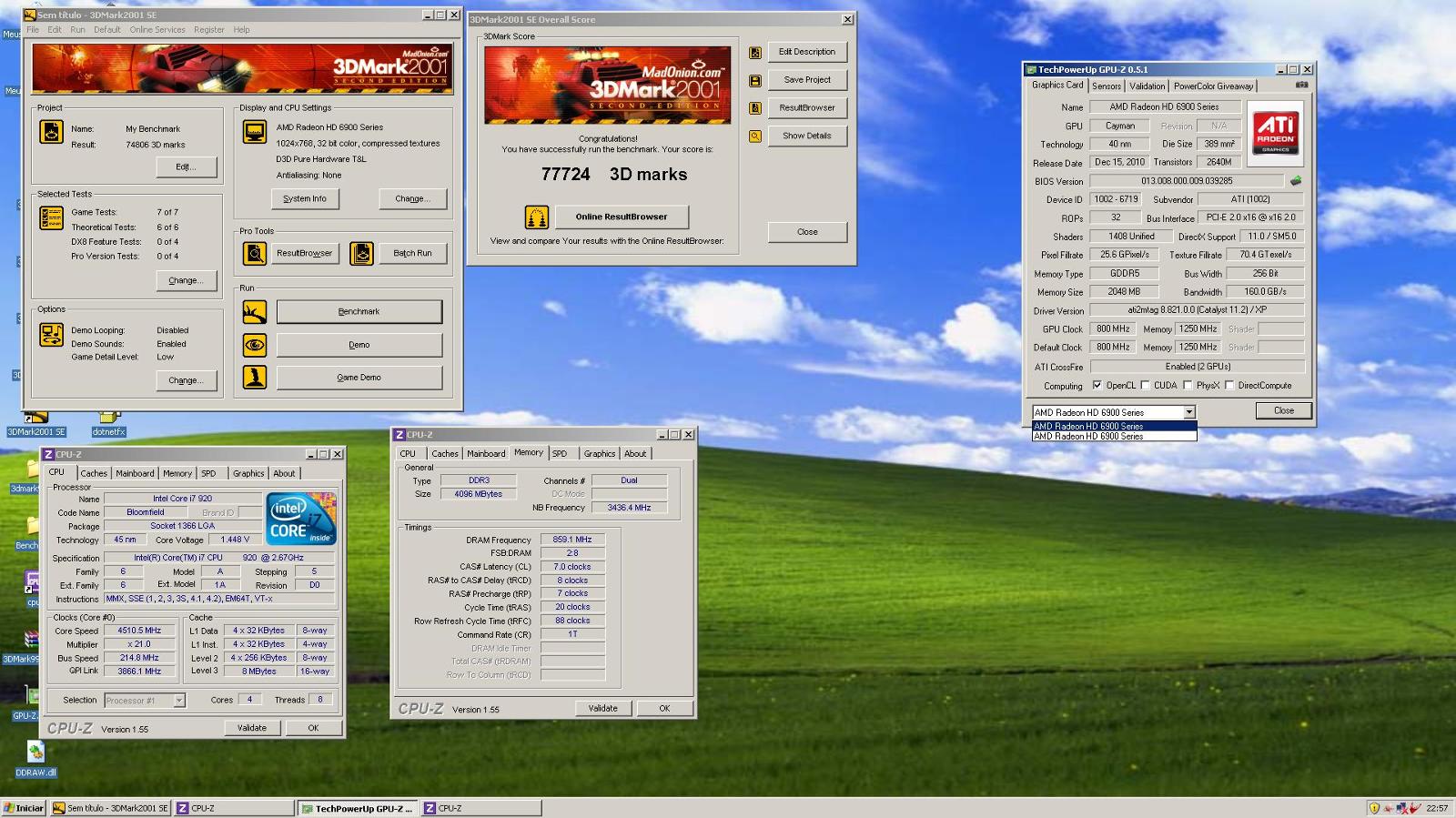Click the security shield tray icon
This screenshot has height=818, width=1456.
(x=1374, y=808)
